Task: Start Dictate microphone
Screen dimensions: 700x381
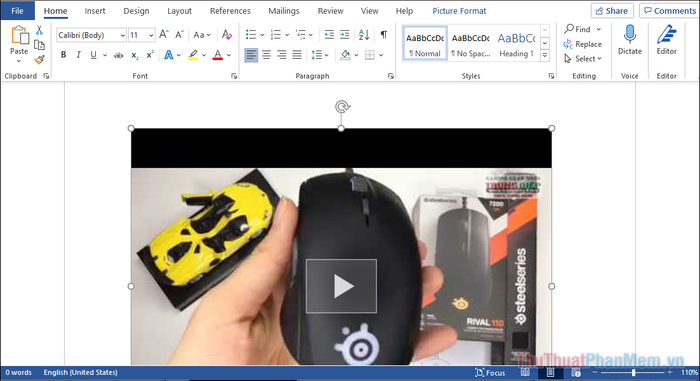Action: click(x=629, y=40)
